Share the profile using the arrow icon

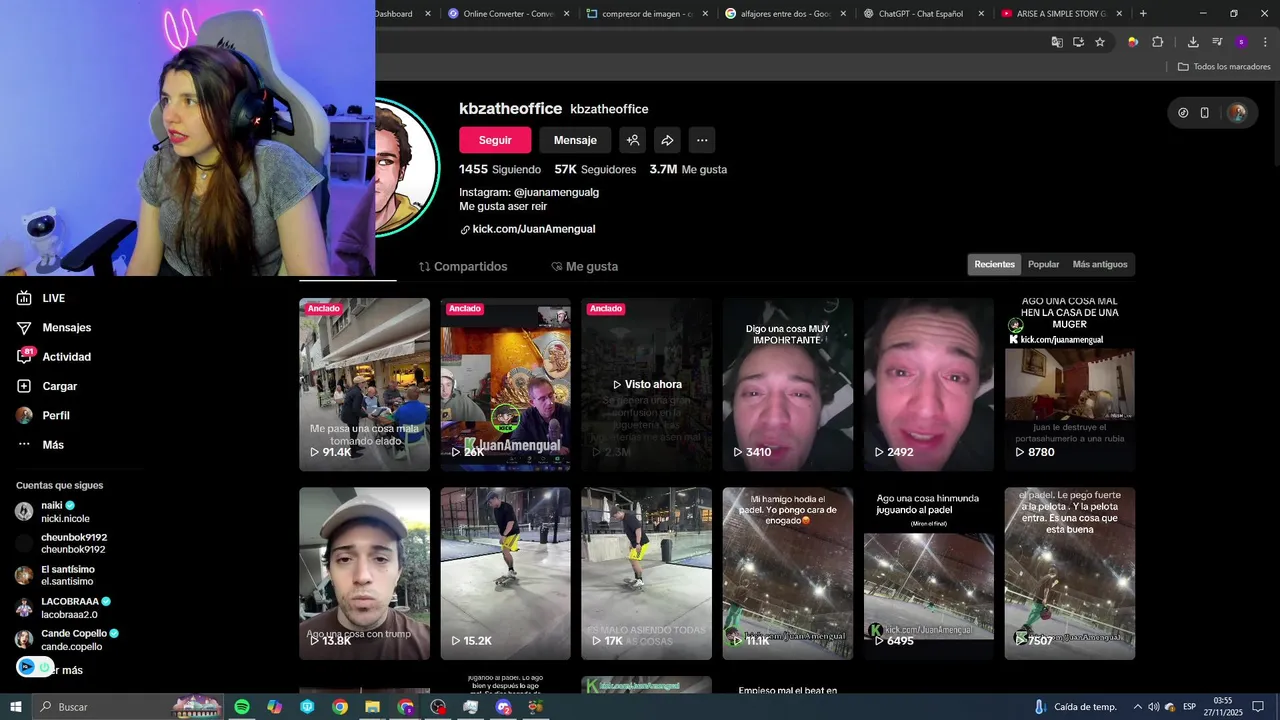point(667,140)
